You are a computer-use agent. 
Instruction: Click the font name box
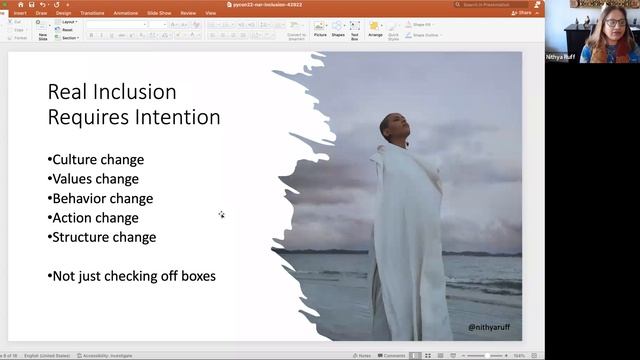[117, 25]
